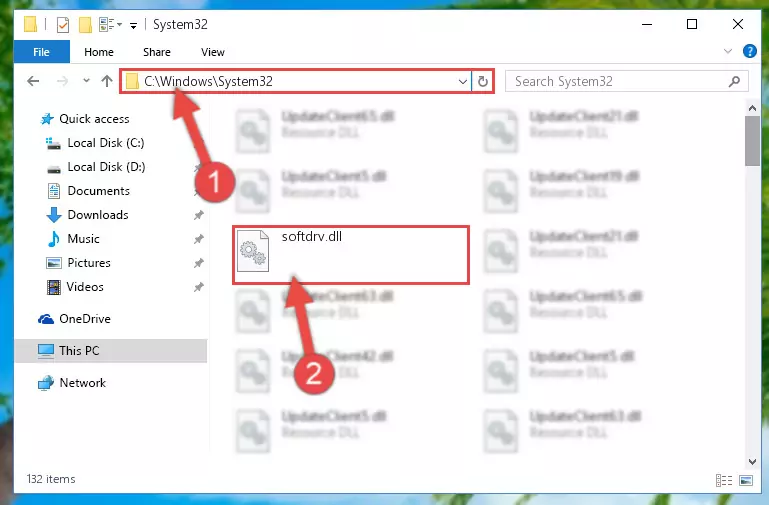This screenshot has width=769, height=505.
Task: Click the pin icon beside Downloads
Action: 198,215
